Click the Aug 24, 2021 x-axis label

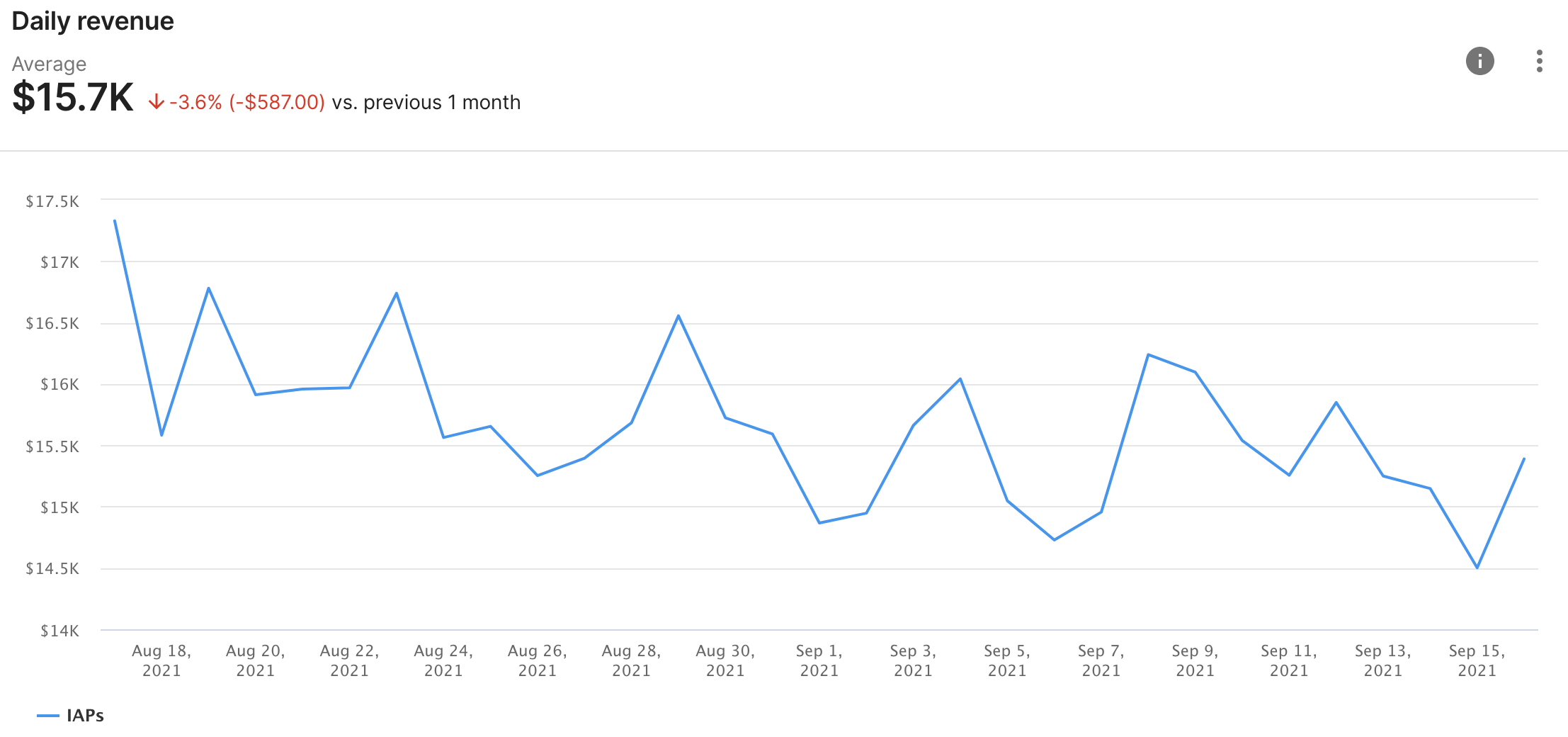tap(443, 660)
